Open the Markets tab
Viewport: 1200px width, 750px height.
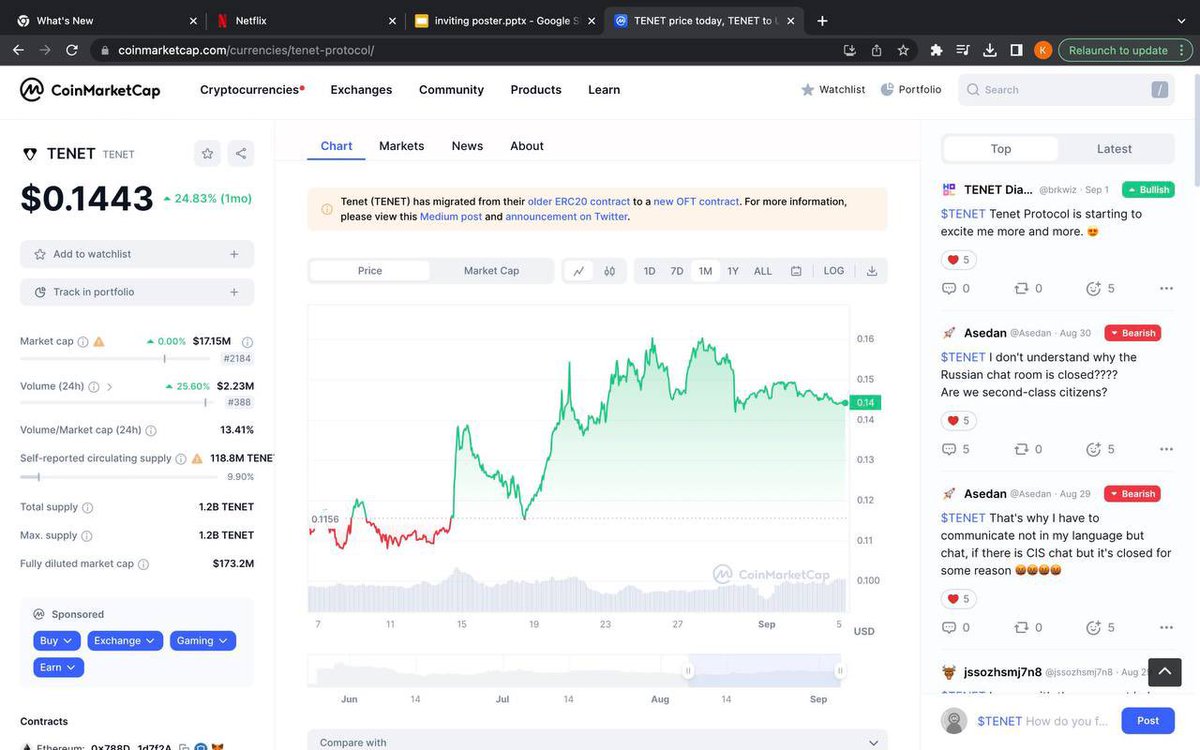coord(402,146)
